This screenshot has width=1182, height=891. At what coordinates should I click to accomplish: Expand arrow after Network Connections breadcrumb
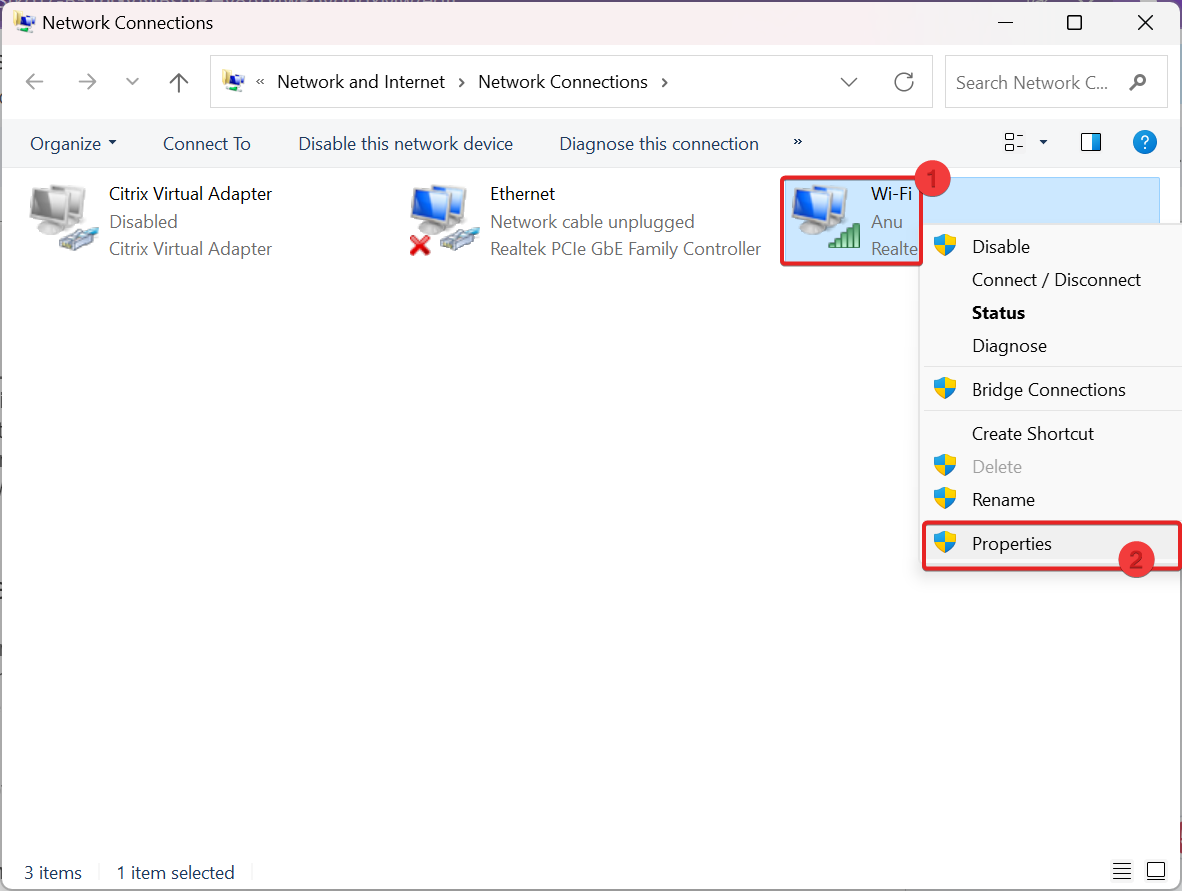664,82
